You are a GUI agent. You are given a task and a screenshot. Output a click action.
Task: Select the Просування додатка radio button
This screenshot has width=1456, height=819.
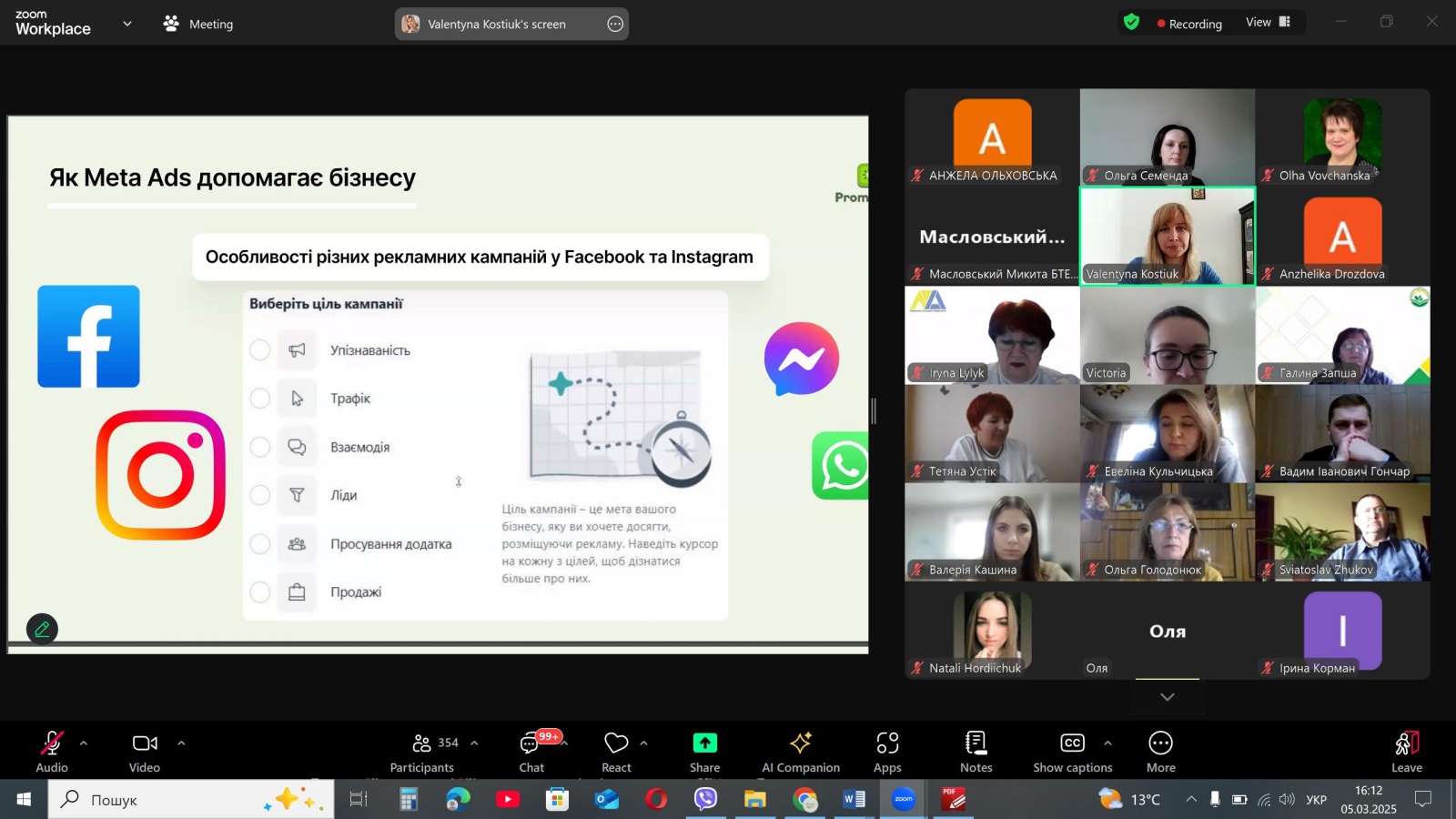260,544
